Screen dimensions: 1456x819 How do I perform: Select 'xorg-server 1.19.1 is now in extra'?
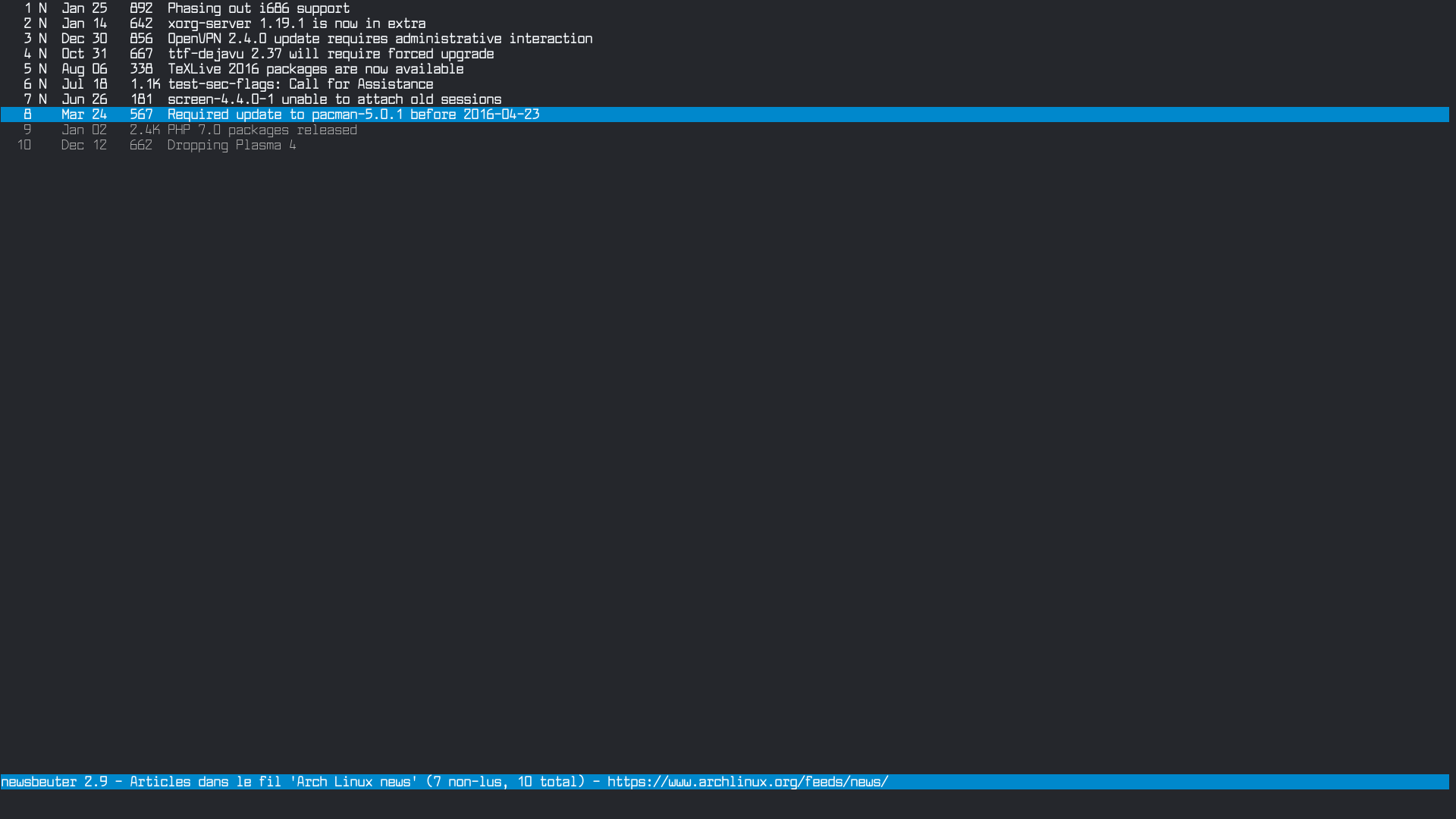(296, 24)
